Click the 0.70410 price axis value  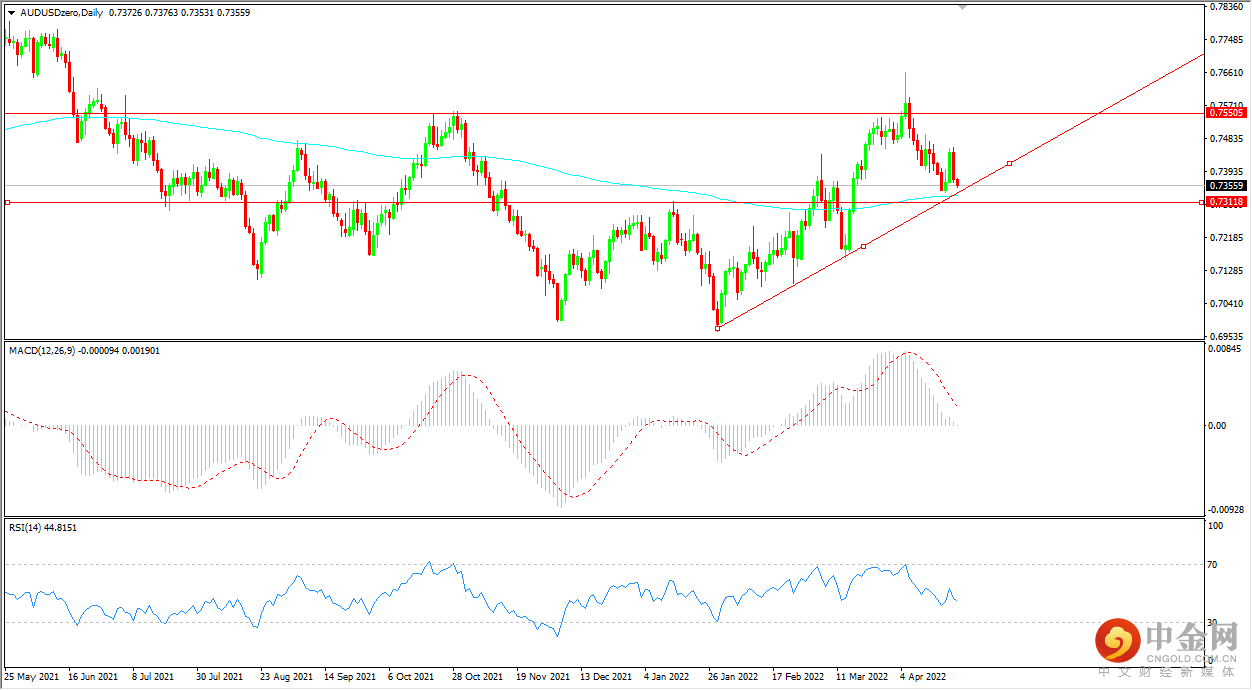[1226, 304]
